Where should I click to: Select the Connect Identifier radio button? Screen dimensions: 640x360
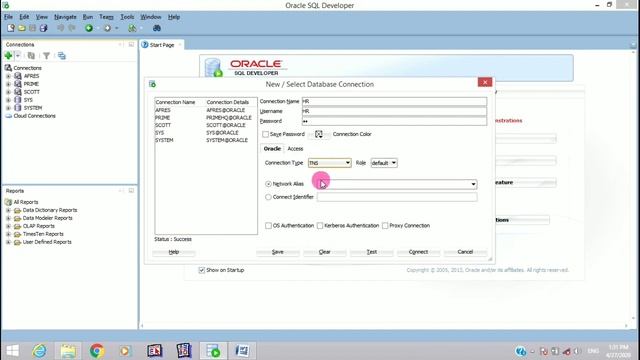(x=268, y=197)
